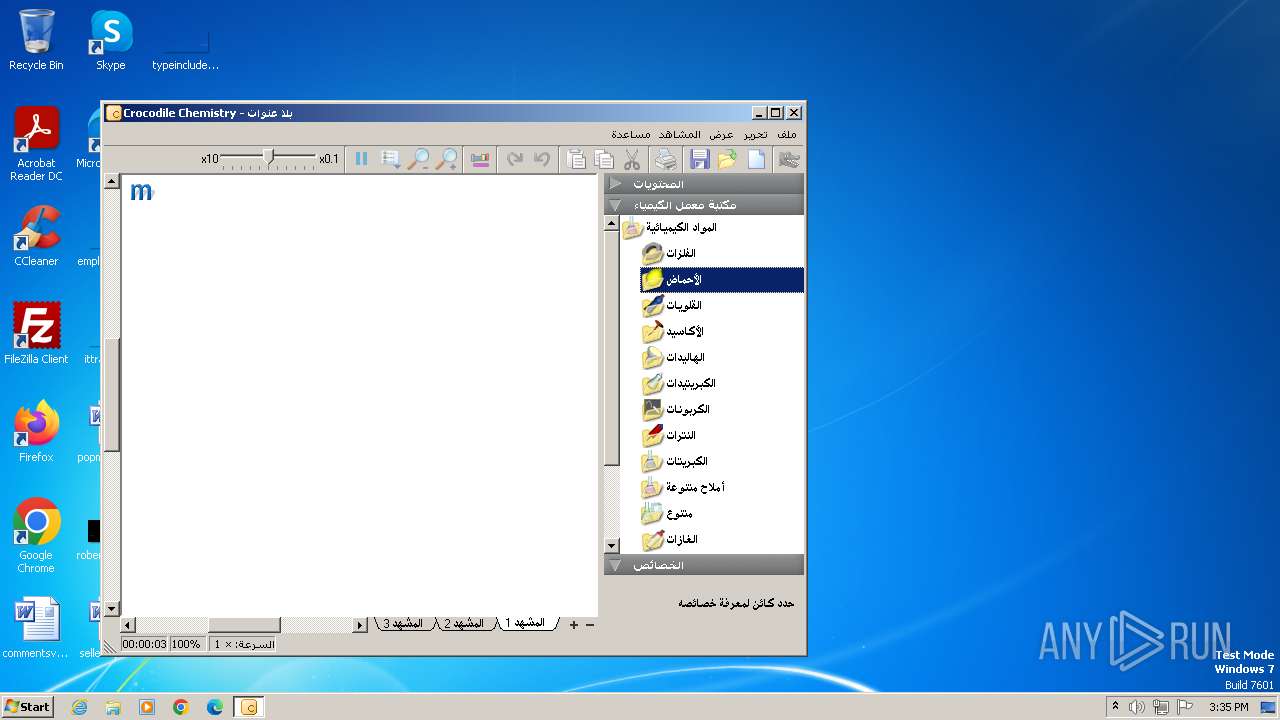The height and width of the screenshot is (720, 1280).
Task: Switch to المشهد 1 tab
Action: 525,623
